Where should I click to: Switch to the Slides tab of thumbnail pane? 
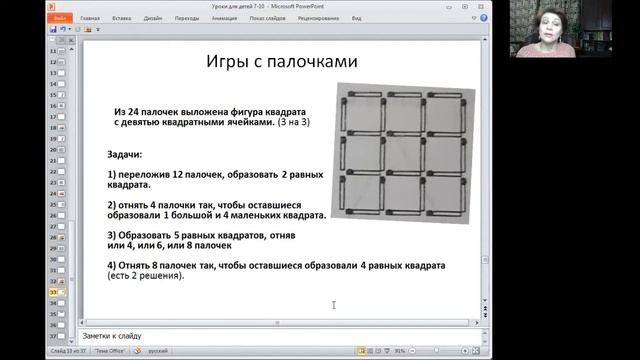tap(52, 40)
